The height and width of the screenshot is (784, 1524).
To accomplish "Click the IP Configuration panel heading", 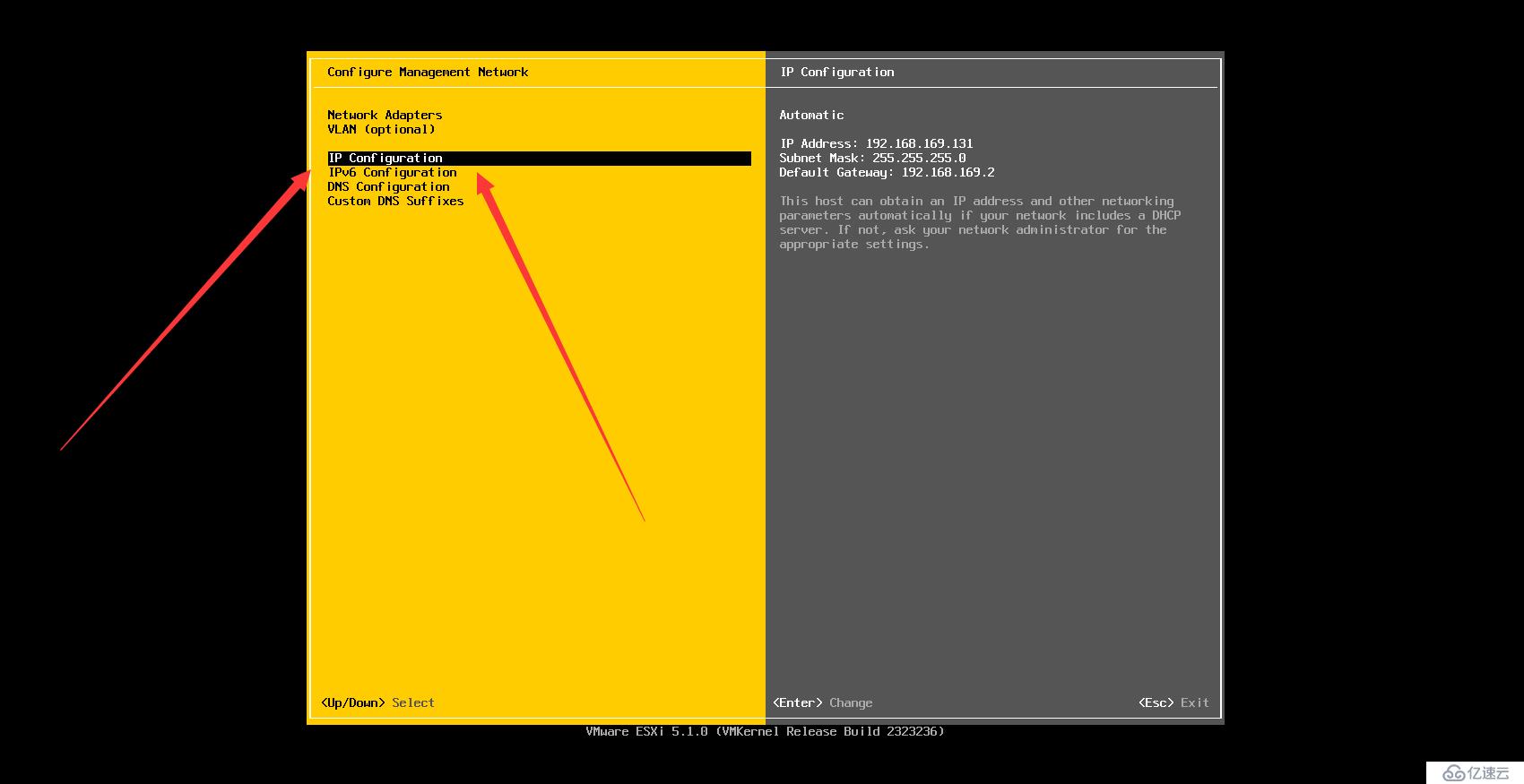I will [836, 72].
